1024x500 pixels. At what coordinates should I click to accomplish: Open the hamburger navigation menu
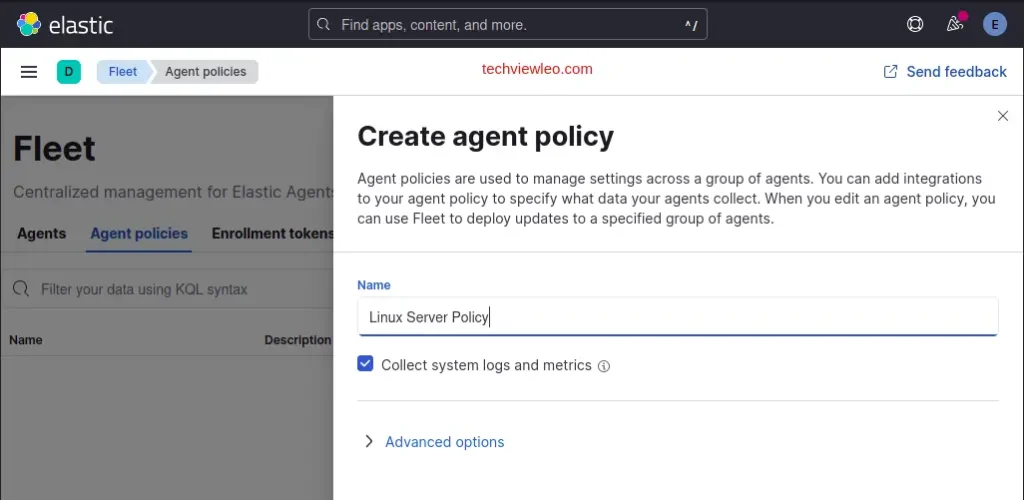tap(29, 71)
